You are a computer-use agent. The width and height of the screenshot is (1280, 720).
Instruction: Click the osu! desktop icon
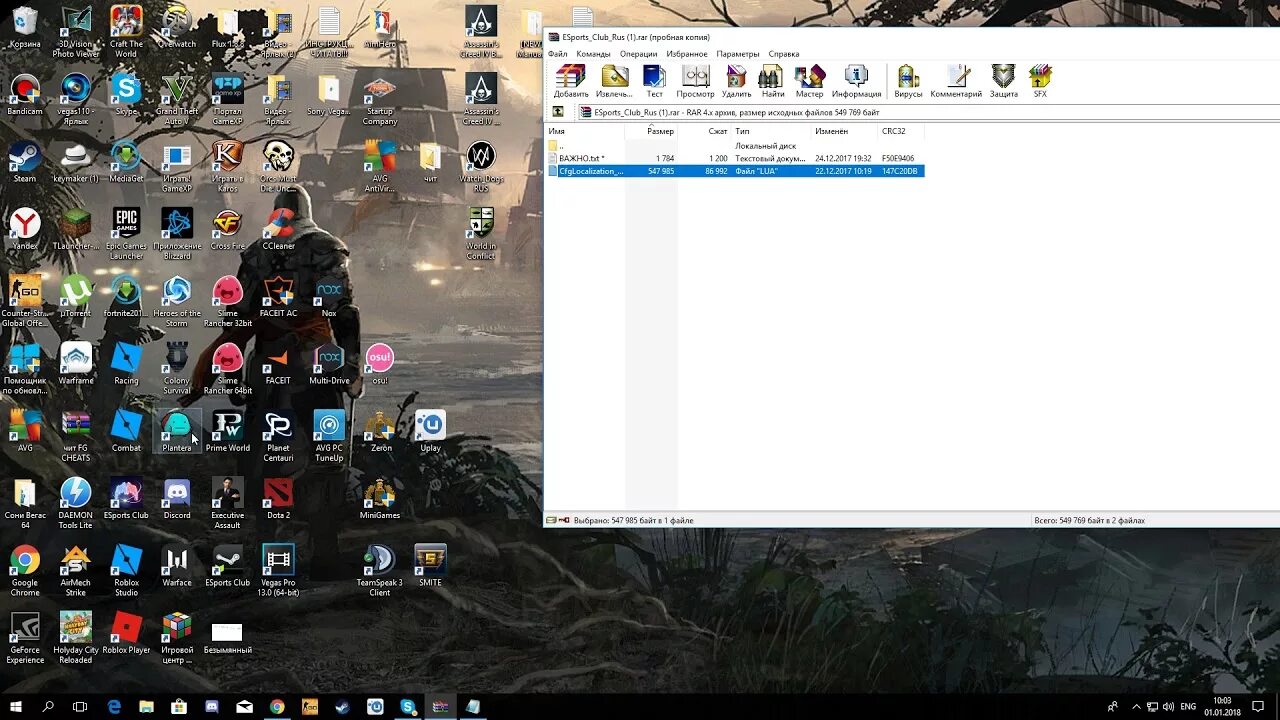[380, 364]
